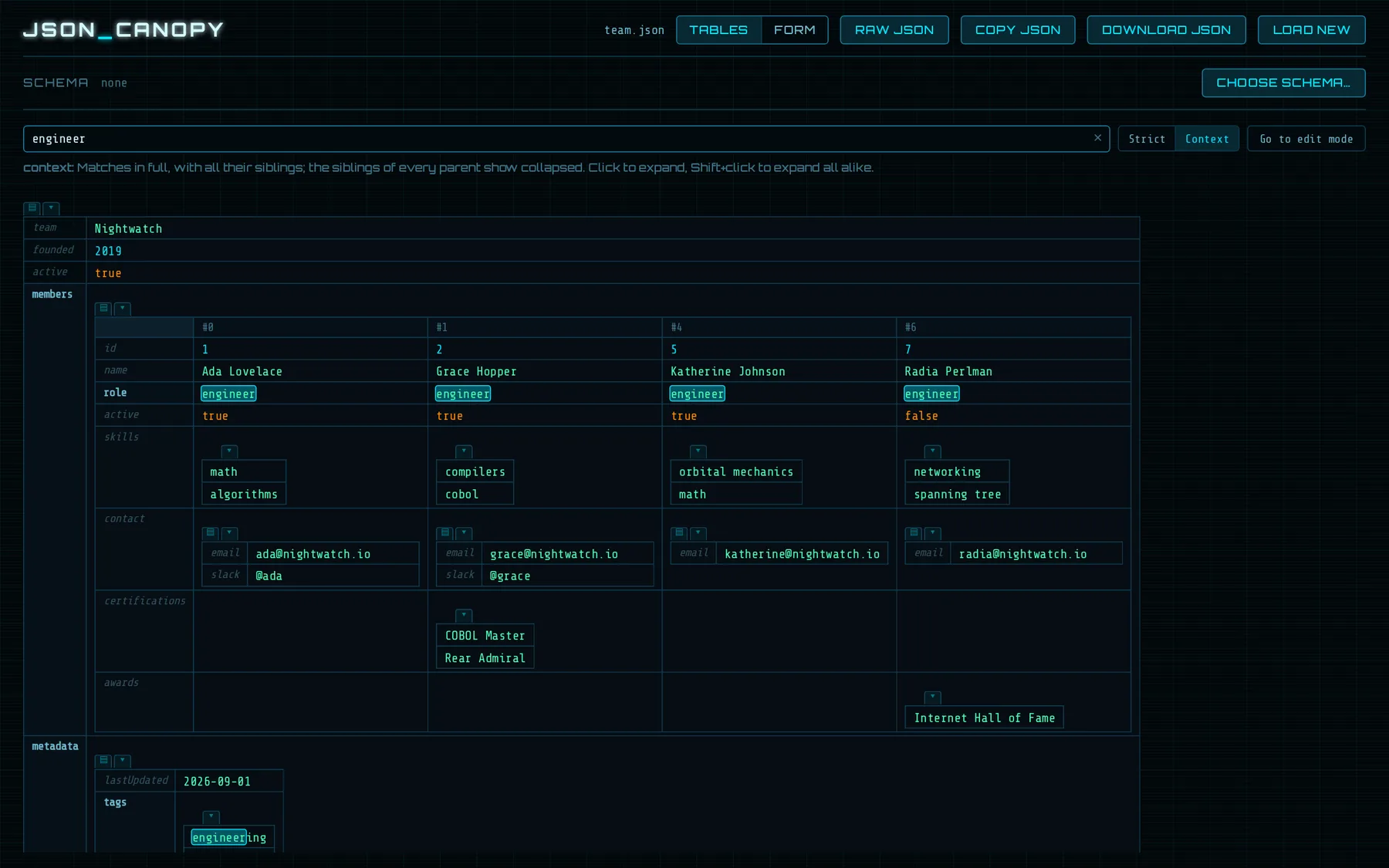Open the root table dropdown arrow
The width and height of the screenshot is (1389, 868).
click(x=51, y=208)
